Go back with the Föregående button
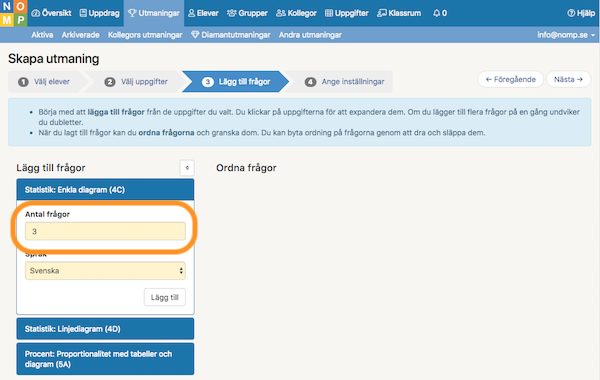 click(510, 79)
